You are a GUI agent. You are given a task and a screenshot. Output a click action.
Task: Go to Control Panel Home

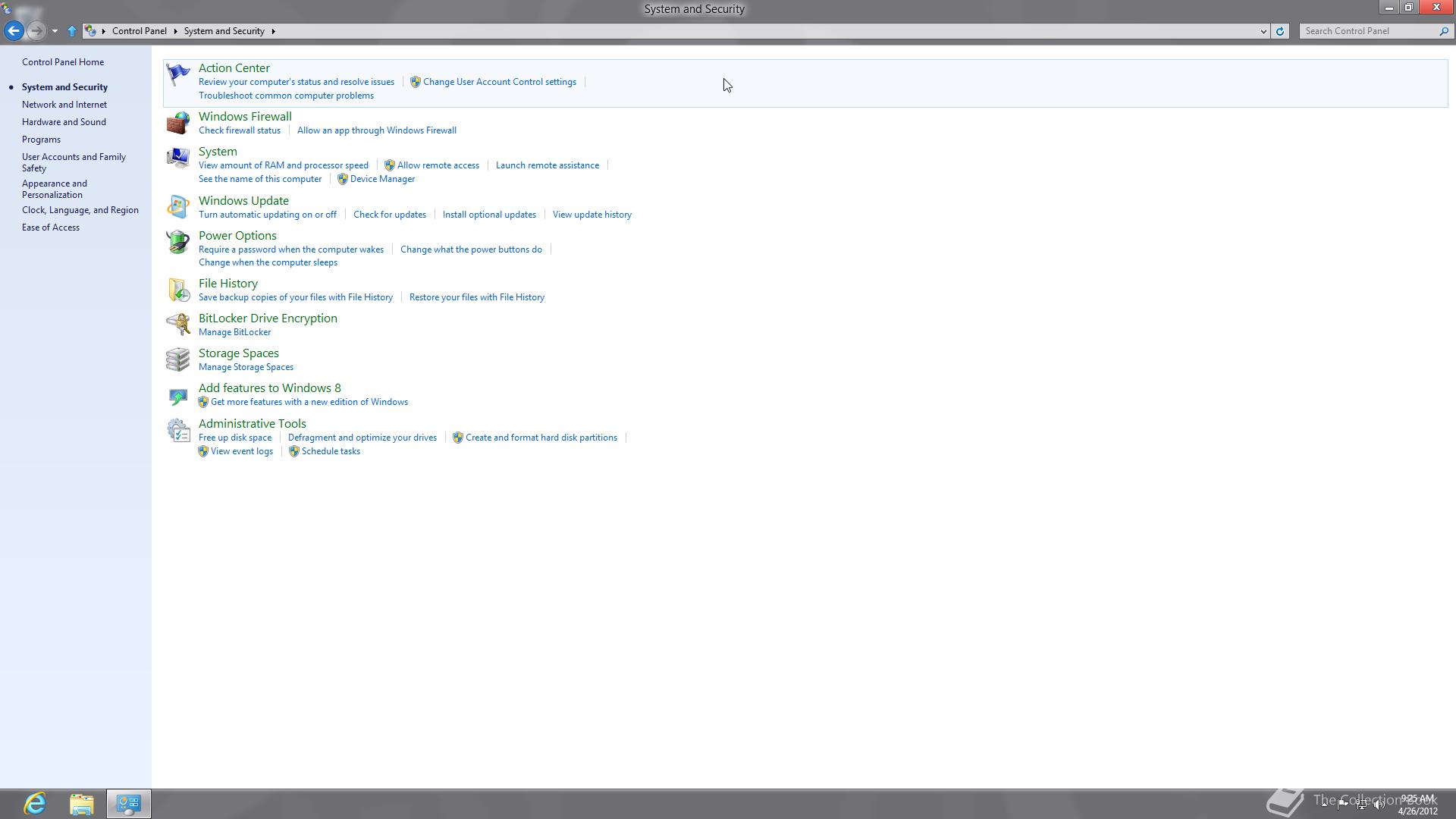63,62
